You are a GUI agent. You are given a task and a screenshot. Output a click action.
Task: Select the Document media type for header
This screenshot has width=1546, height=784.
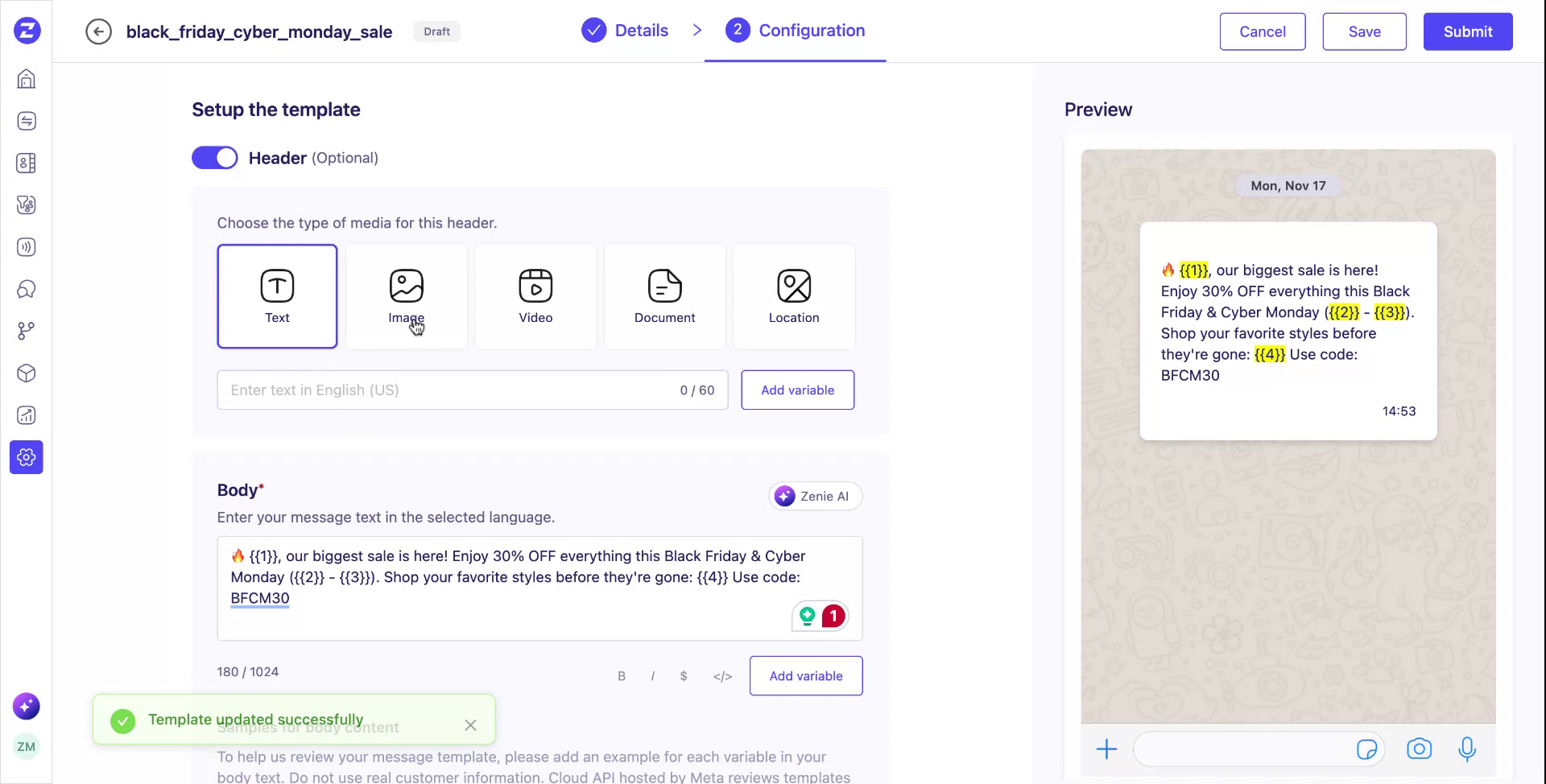(663, 295)
